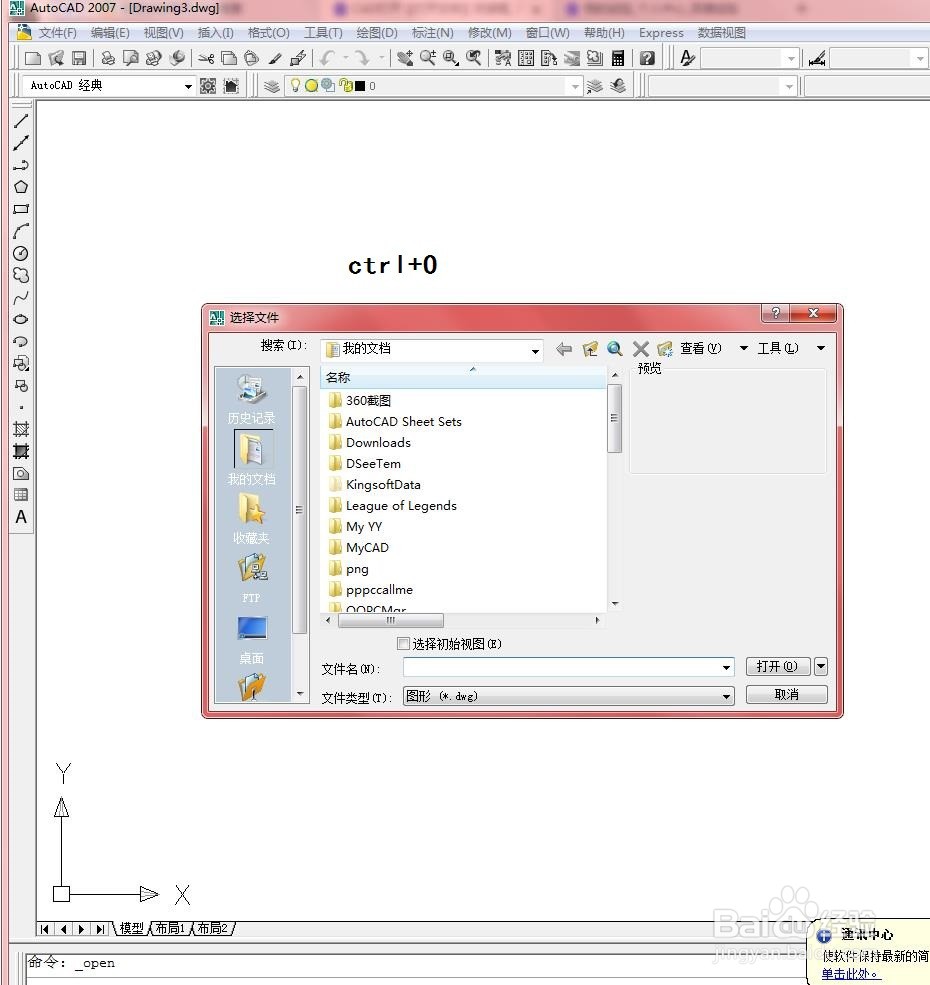Viewport: 930px width, 985px height.
Task: Open the 搜索 location dropdown (我的文档)
Action: (535, 351)
